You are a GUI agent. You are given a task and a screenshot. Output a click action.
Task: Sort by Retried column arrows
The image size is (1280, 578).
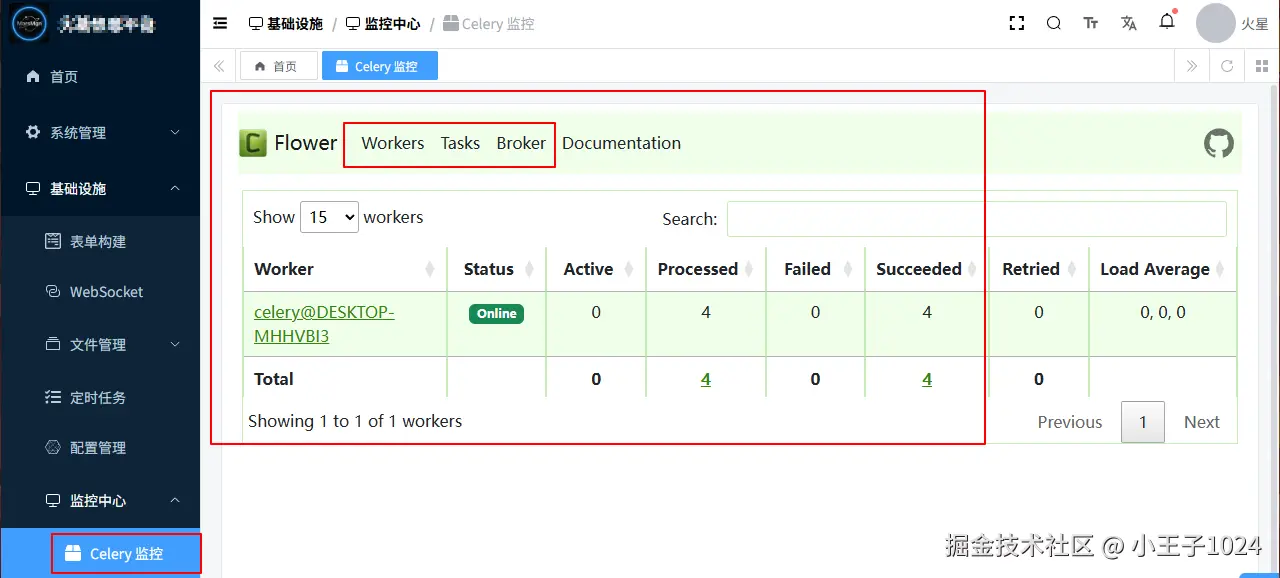click(x=1073, y=269)
